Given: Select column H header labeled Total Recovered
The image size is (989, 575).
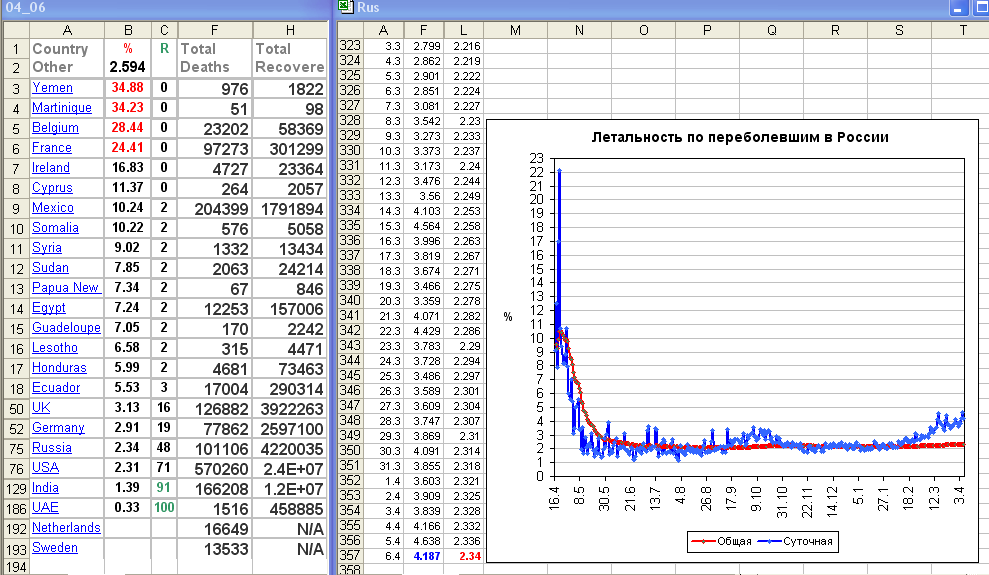Looking at the screenshot, I should point(288,30).
